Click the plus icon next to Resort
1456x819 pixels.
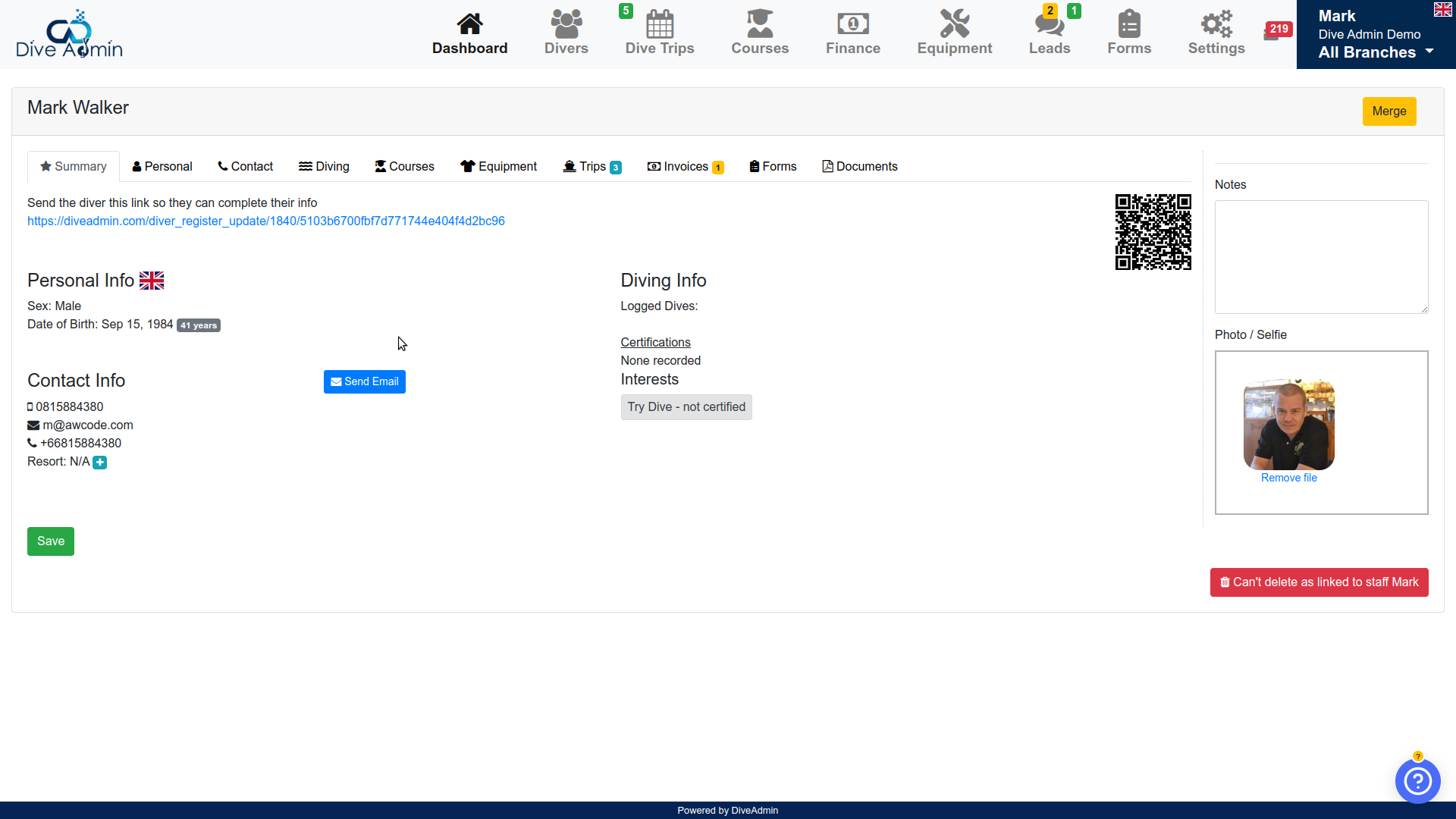tap(99, 463)
